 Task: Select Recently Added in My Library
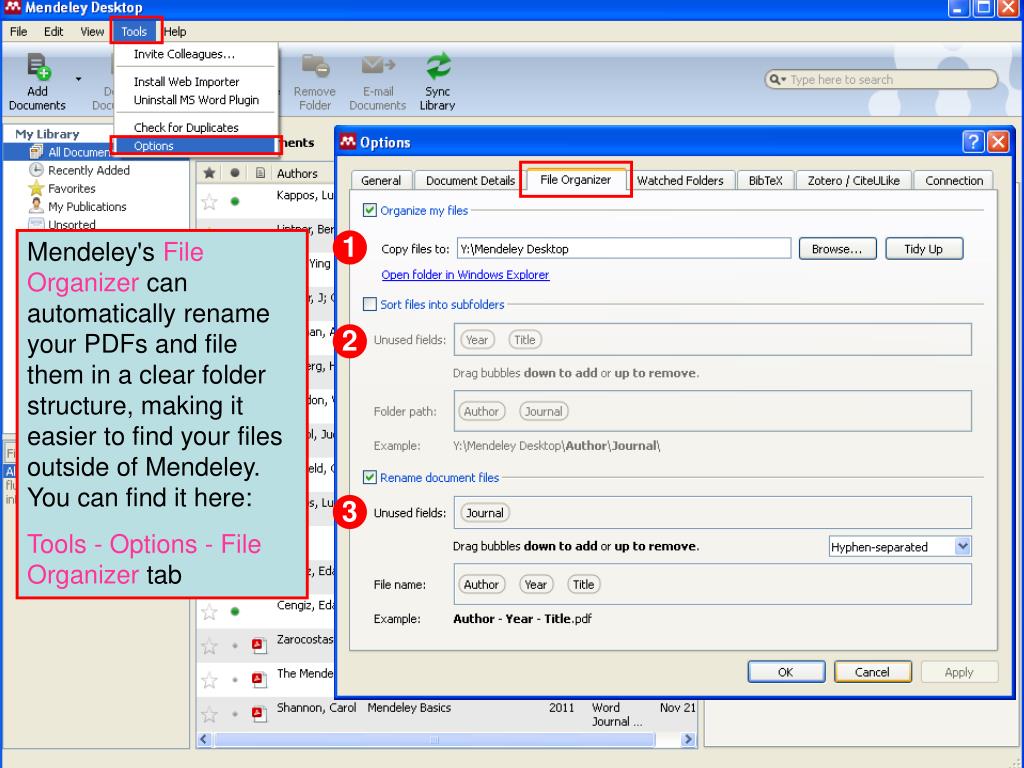pos(89,170)
